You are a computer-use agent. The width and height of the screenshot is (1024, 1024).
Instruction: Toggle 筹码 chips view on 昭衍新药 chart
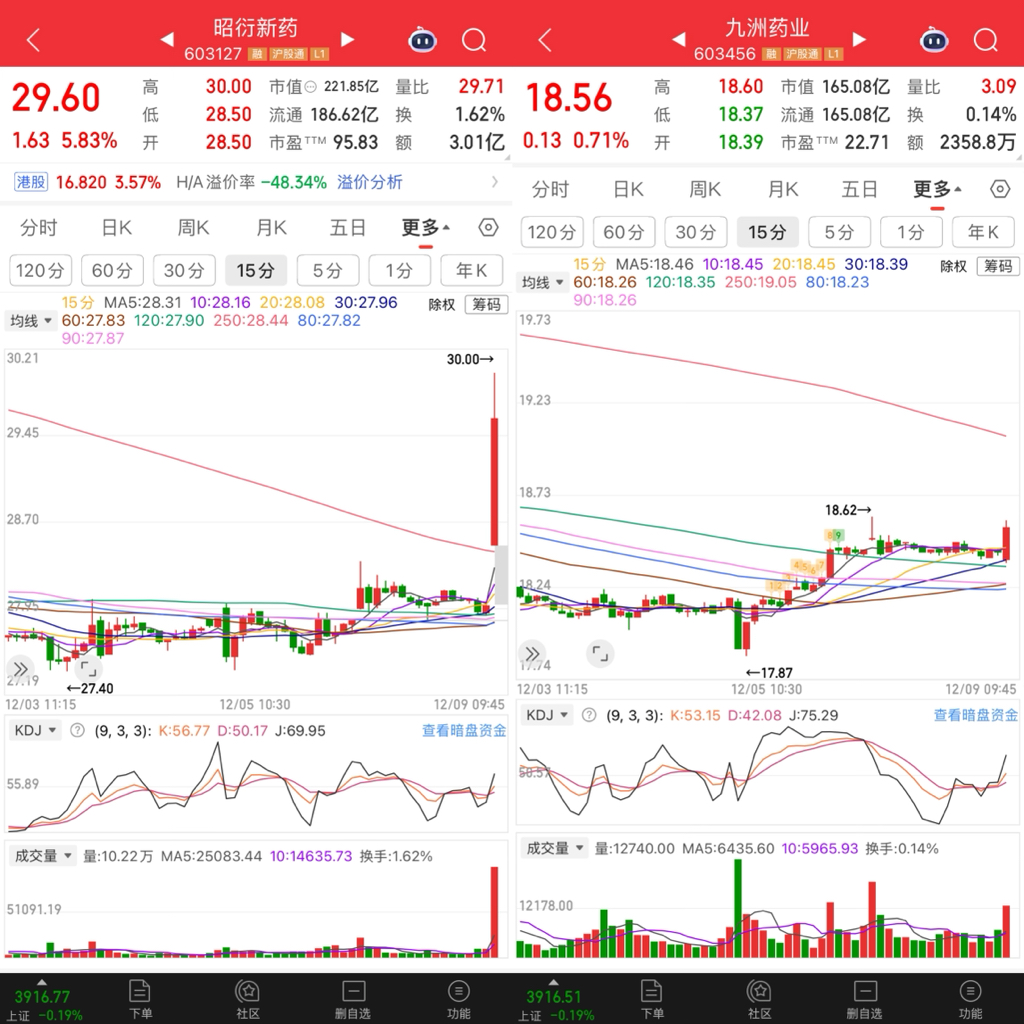[486, 304]
